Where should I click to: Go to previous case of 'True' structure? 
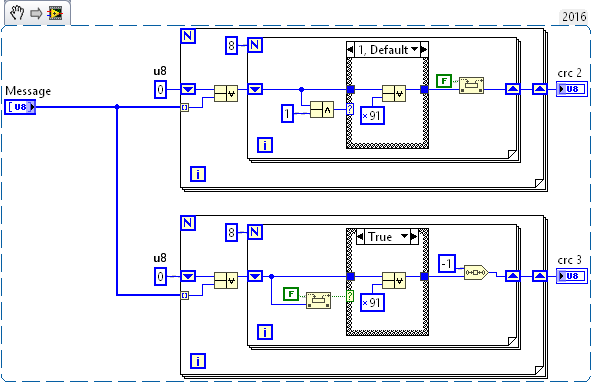point(360,237)
